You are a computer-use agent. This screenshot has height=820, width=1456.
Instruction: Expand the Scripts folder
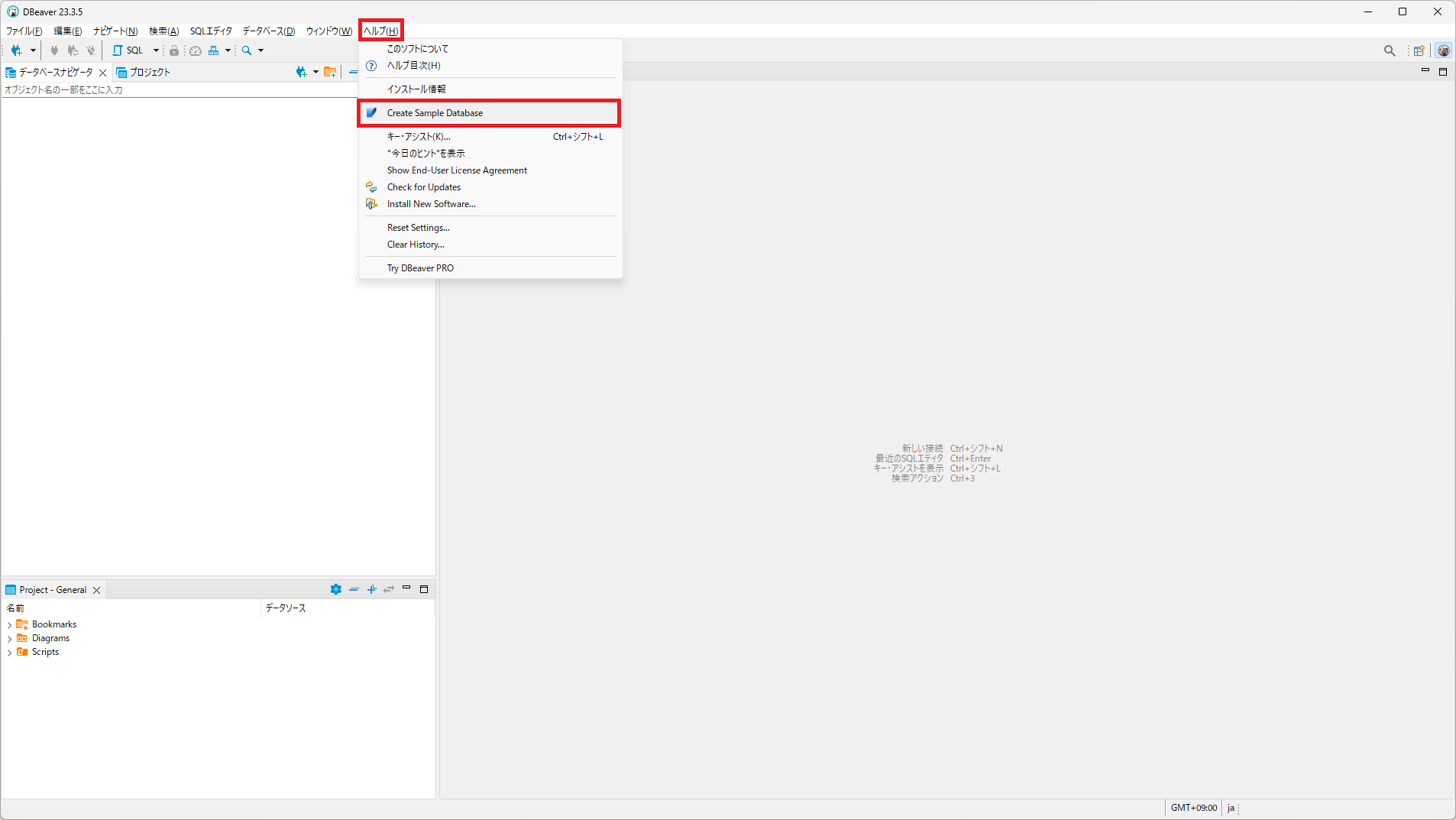pyautogui.click(x=9, y=653)
